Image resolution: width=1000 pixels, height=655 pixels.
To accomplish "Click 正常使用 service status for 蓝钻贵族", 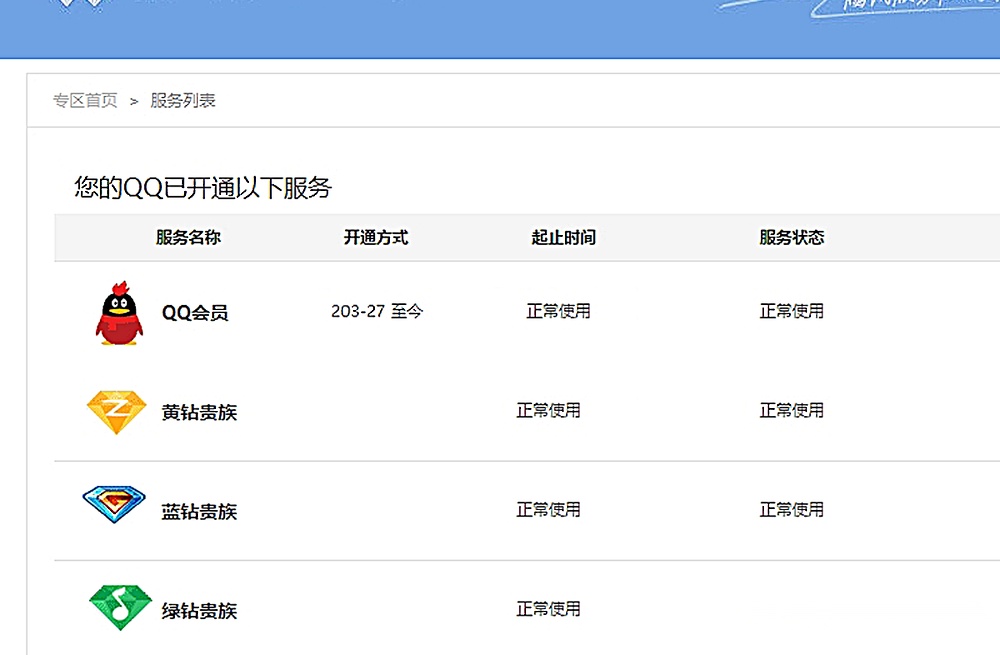I will (791, 510).
